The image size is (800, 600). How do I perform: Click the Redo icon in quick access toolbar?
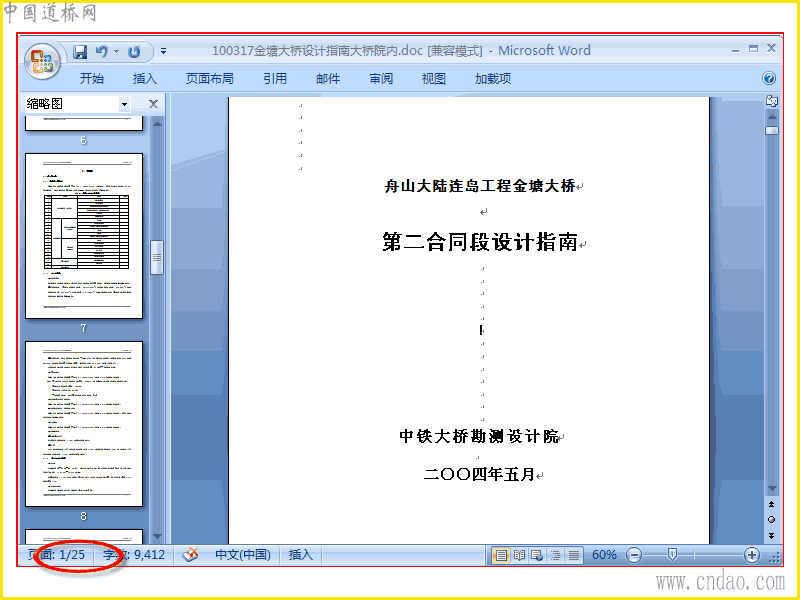tap(134, 52)
